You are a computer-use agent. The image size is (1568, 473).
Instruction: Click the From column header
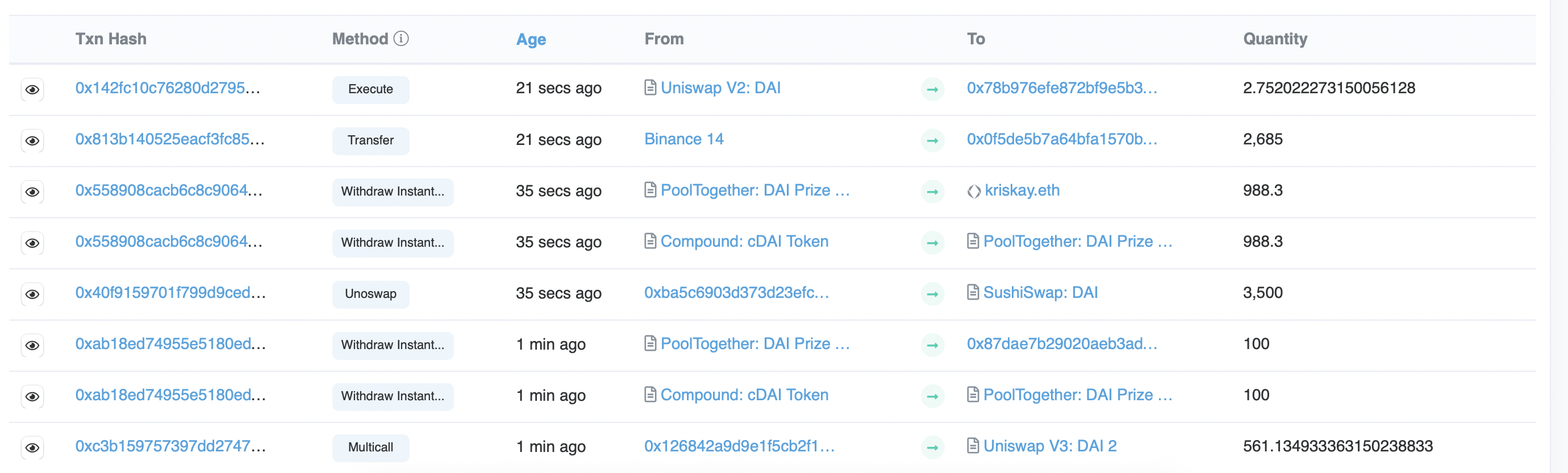[664, 39]
